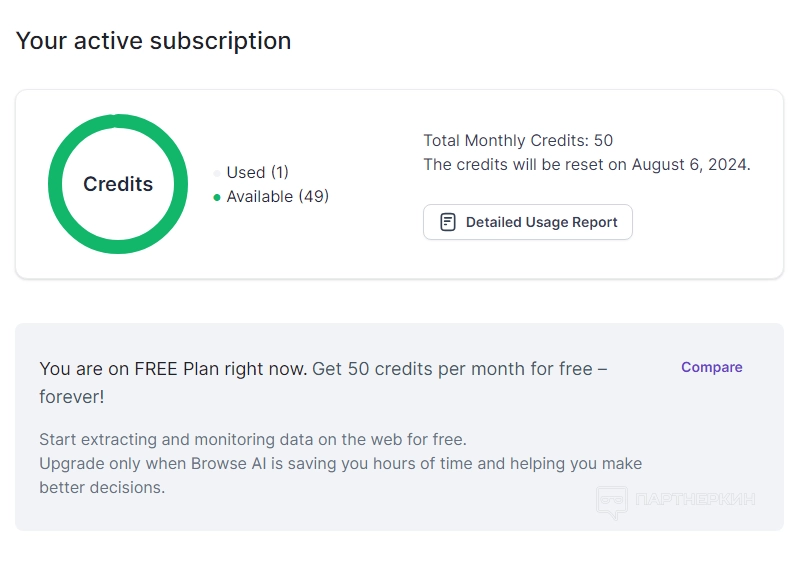Click the green Available legend dot
Image resolution: width=806 pixels, height=572 pixels.
click(x=217, y=197)
